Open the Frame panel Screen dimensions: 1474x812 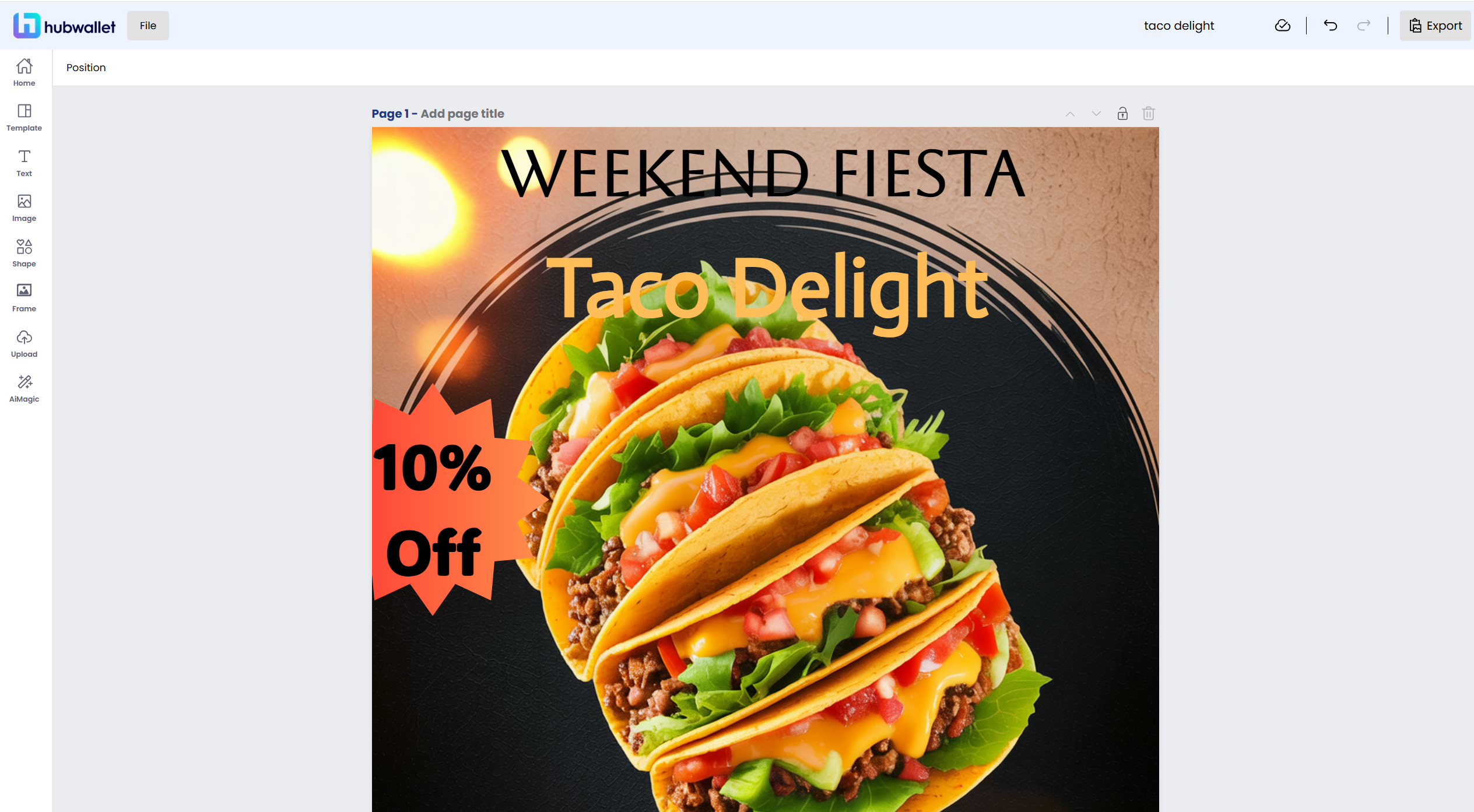(x=24, y=298)
